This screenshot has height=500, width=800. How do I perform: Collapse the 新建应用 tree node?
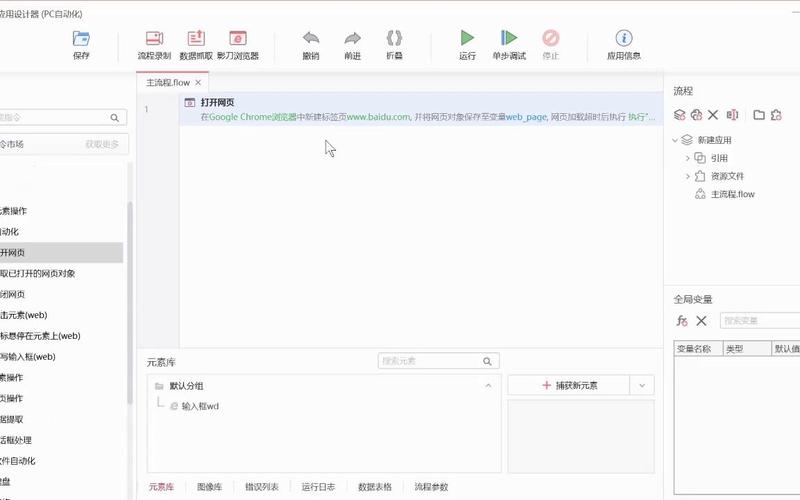click(676, 141)
